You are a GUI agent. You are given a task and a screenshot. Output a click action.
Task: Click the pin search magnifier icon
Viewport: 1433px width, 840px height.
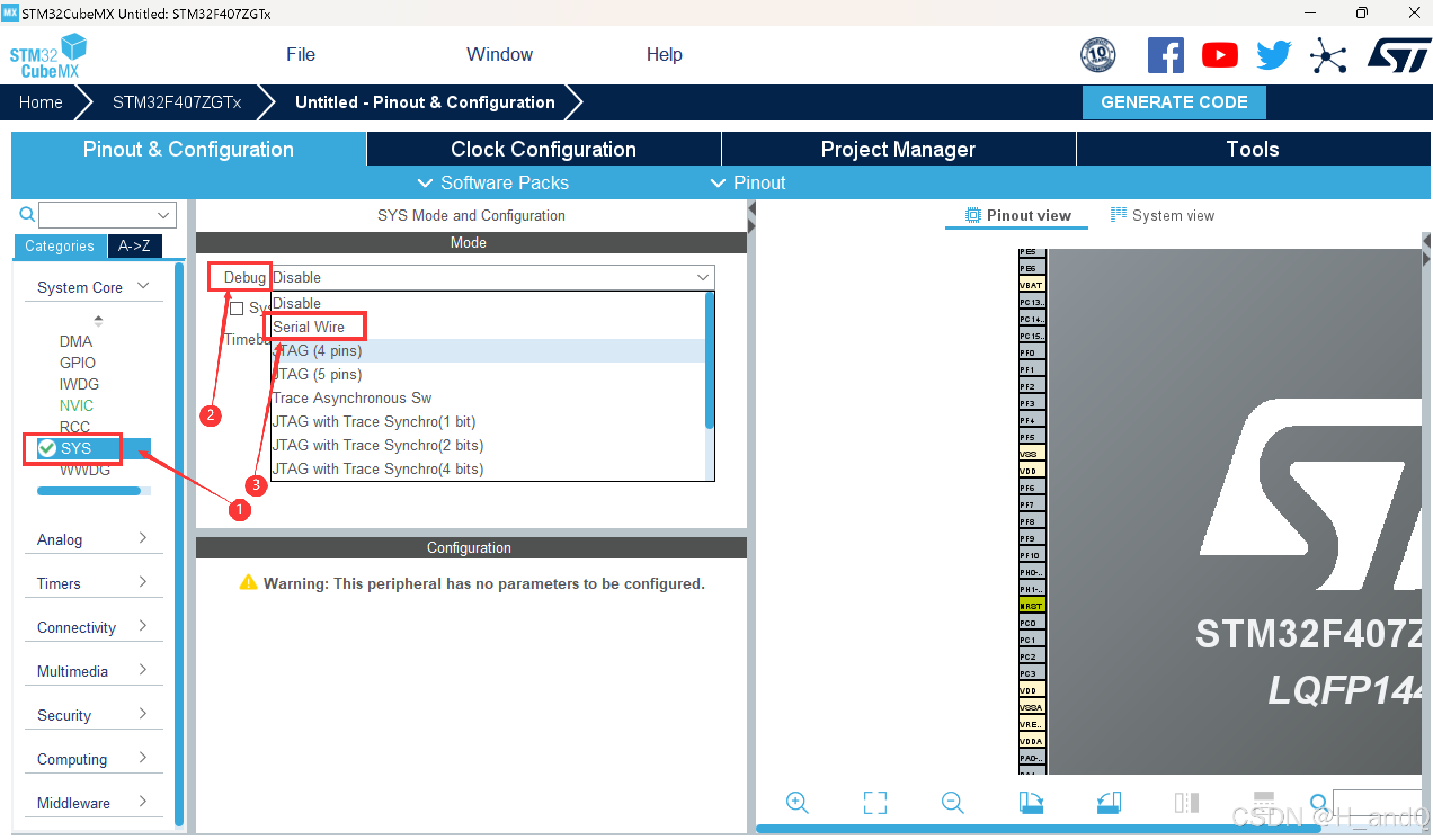1319,803
